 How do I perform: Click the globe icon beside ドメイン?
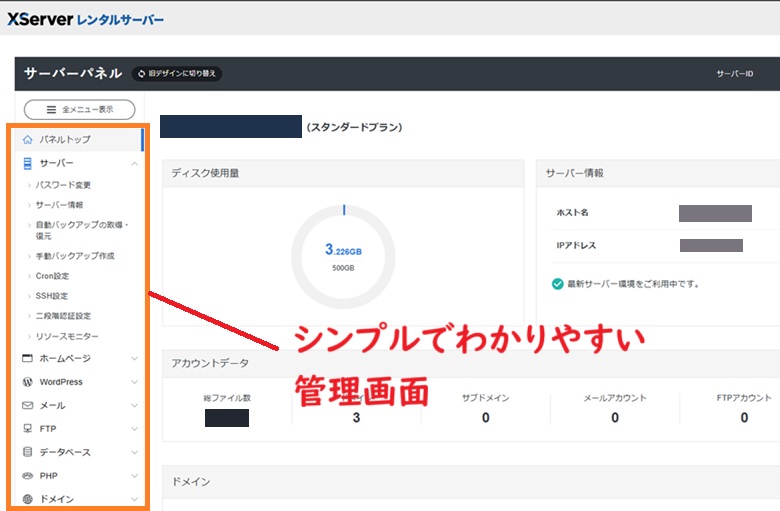[28, 499]
